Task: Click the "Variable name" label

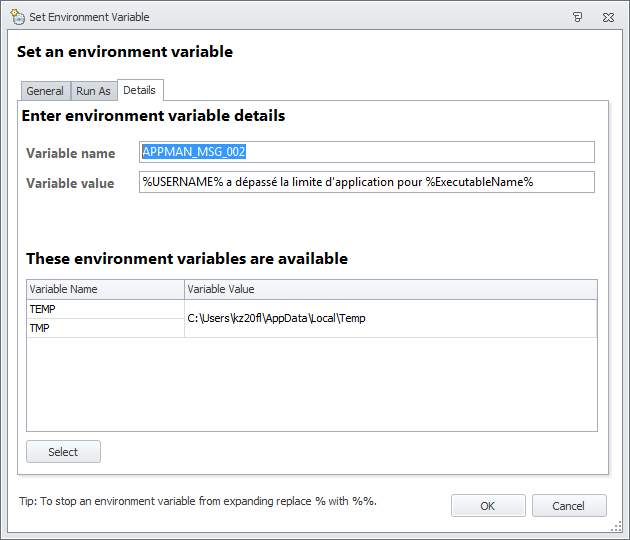Action: click(x=71, y=153)
